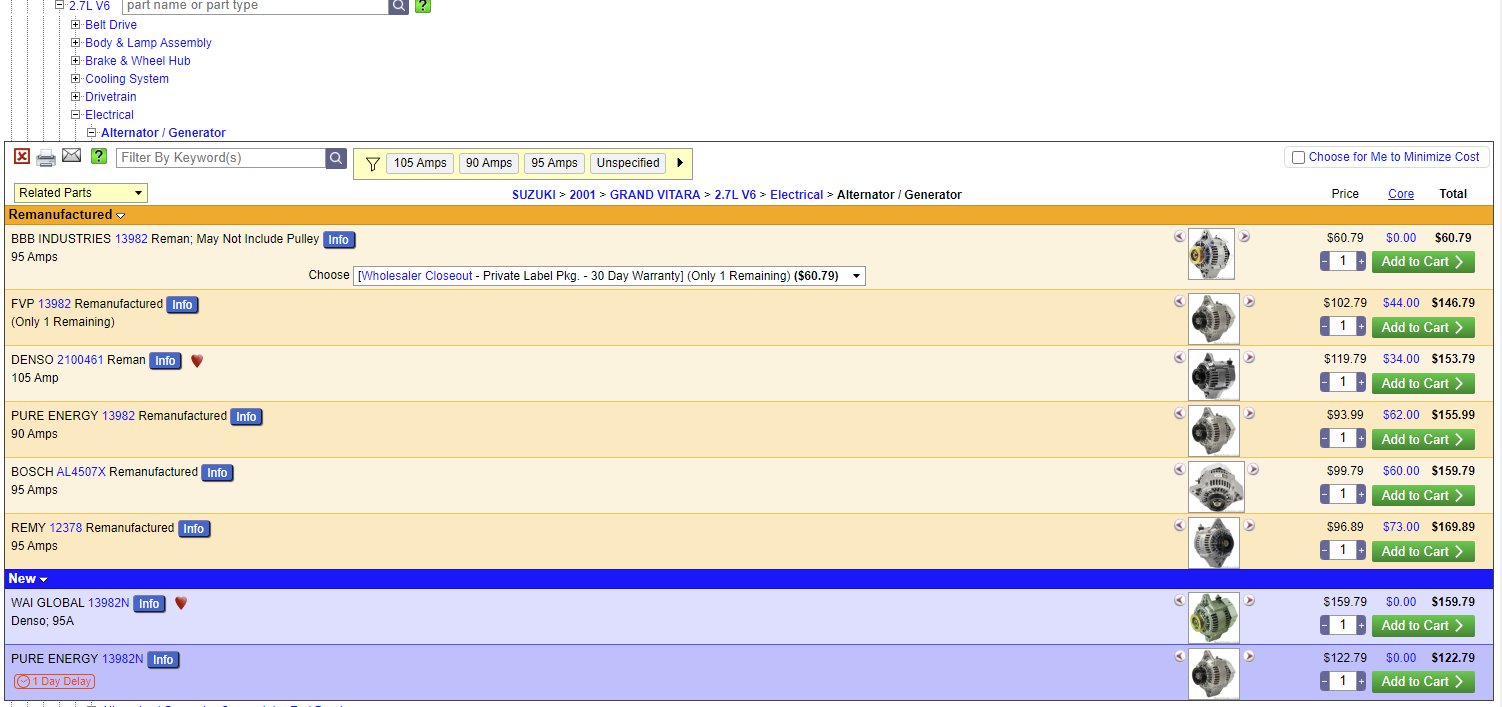Open the Wholesaler Closeout choice dropdown
This screenshot has width=1502, height=707.
pos(610,276)
